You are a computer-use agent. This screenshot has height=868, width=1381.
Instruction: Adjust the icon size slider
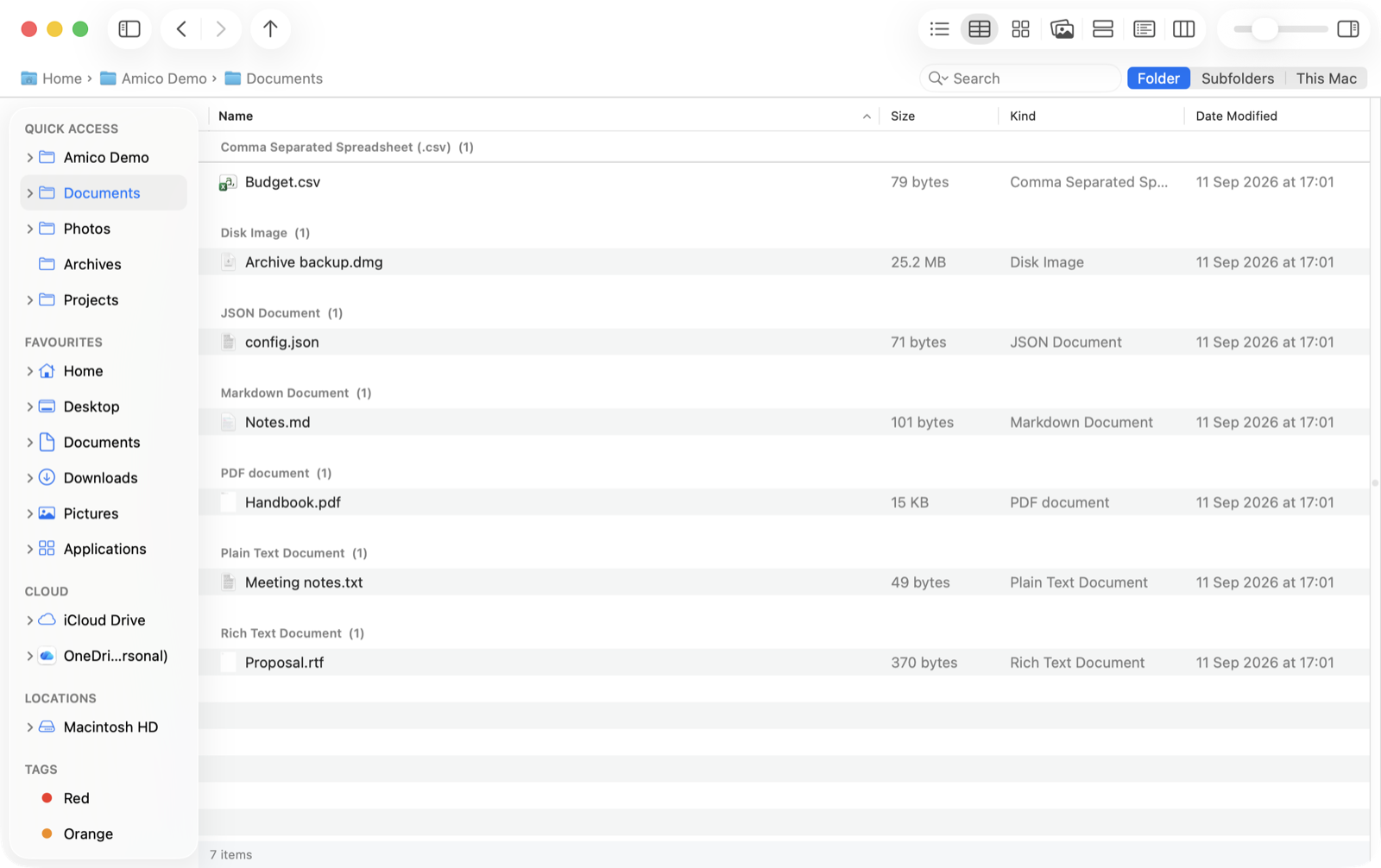1264,29
